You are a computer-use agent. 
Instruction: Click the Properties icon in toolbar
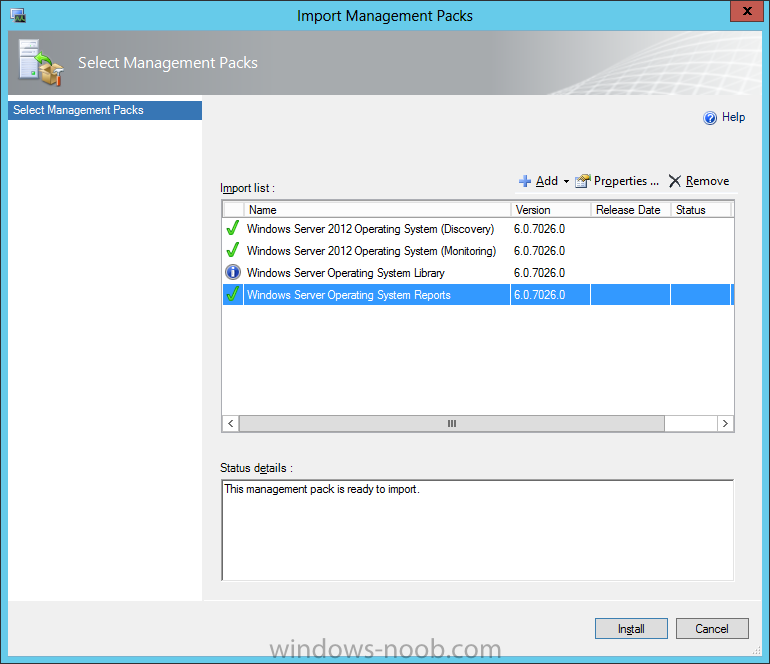pyautogui.click(x=583, y=181)
